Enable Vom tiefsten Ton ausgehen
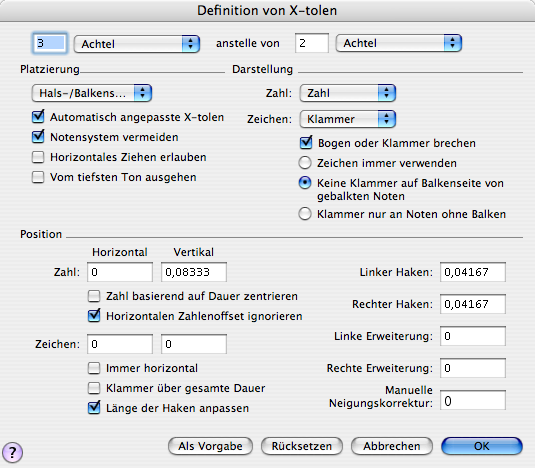 tap(38, 177)
